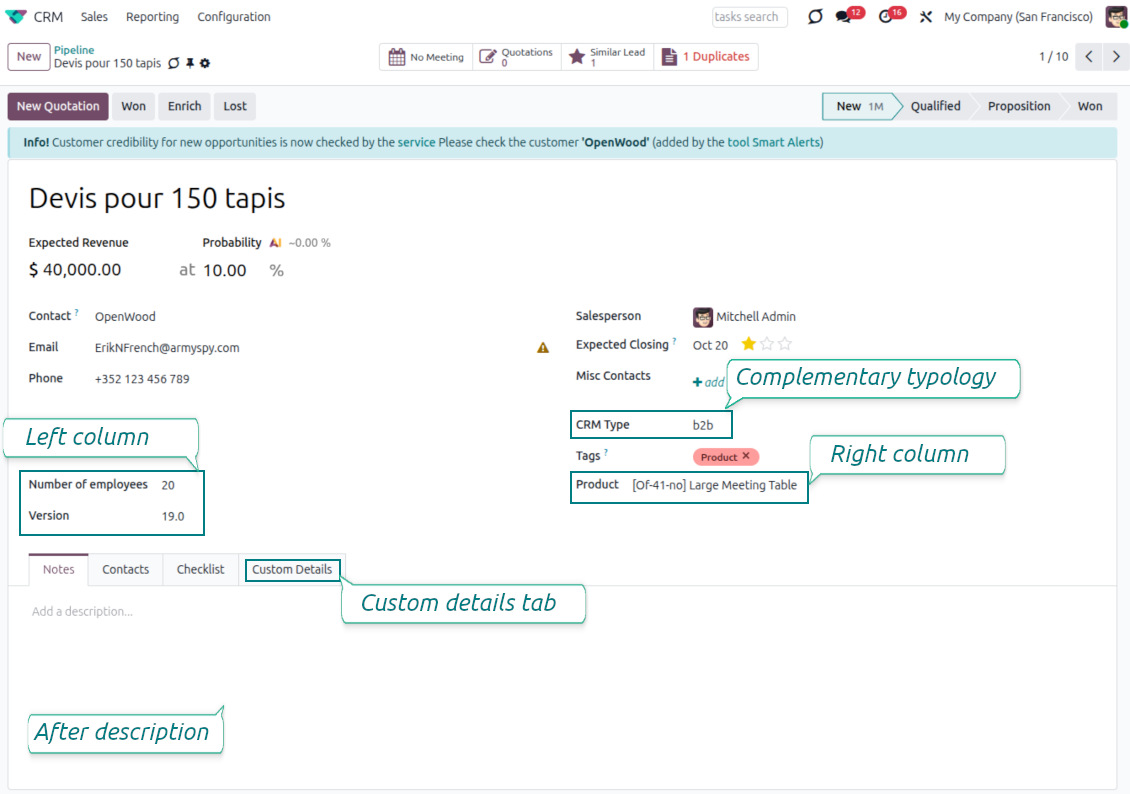
Task: Toggle the first priority star
Action: (x=748, y=344)
